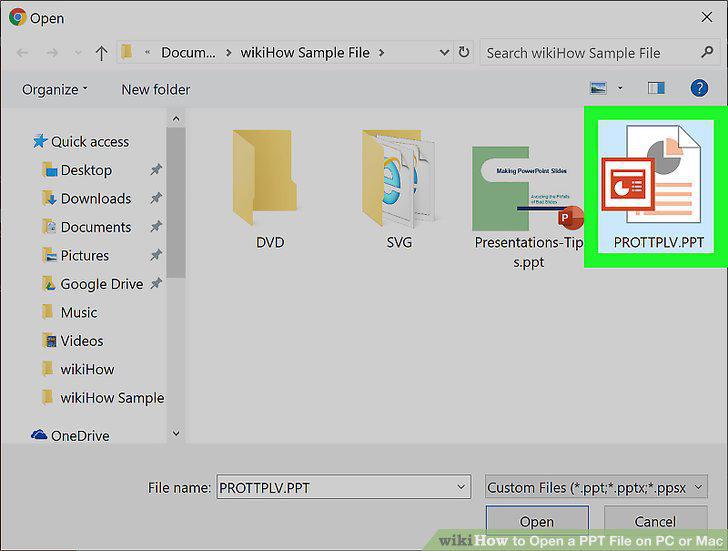The height and width of the screenshot is (551, 728).
Task: Unpin Downloads using its pin icon
Action: (x=156, y=198)
